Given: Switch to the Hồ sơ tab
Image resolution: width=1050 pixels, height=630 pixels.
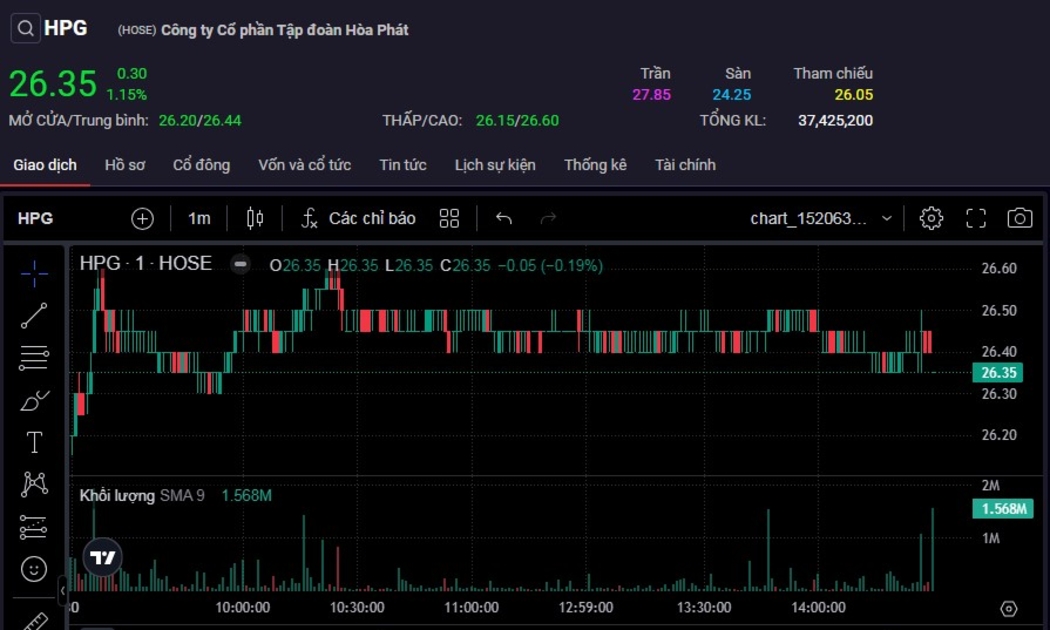Looking at the screenshot, I should tap(124, 165).
